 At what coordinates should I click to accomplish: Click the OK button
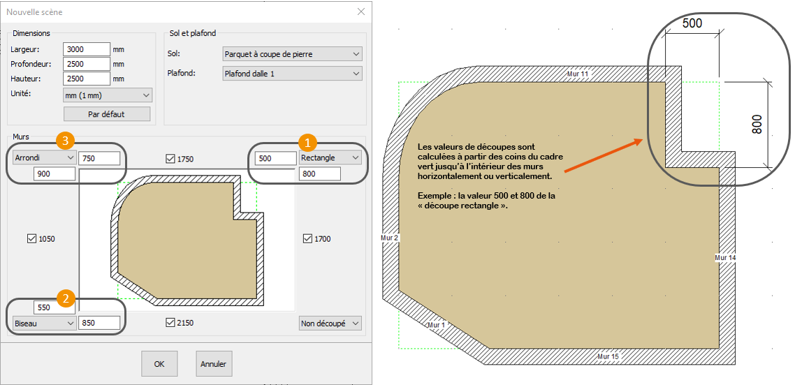(x=160, y=364)
